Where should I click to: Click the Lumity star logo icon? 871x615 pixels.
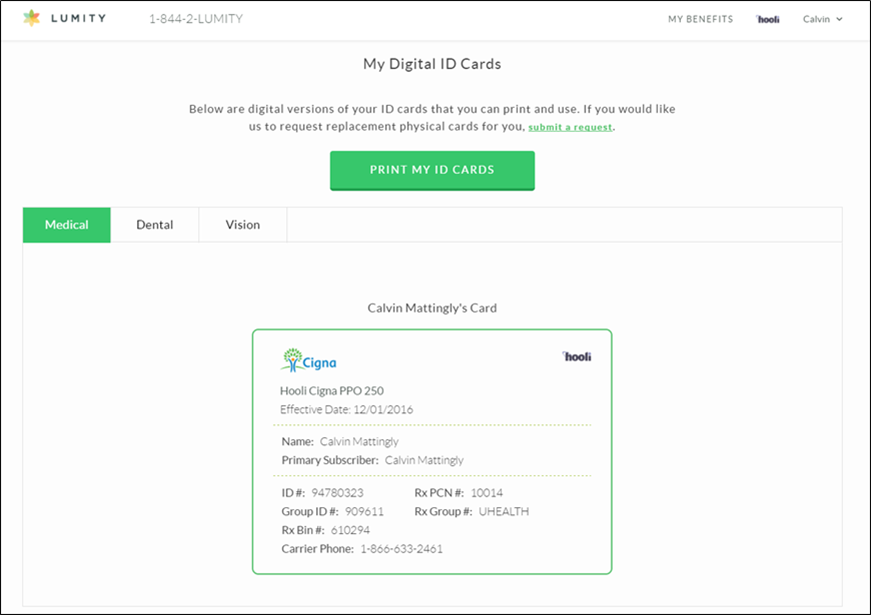click(32, 19)
